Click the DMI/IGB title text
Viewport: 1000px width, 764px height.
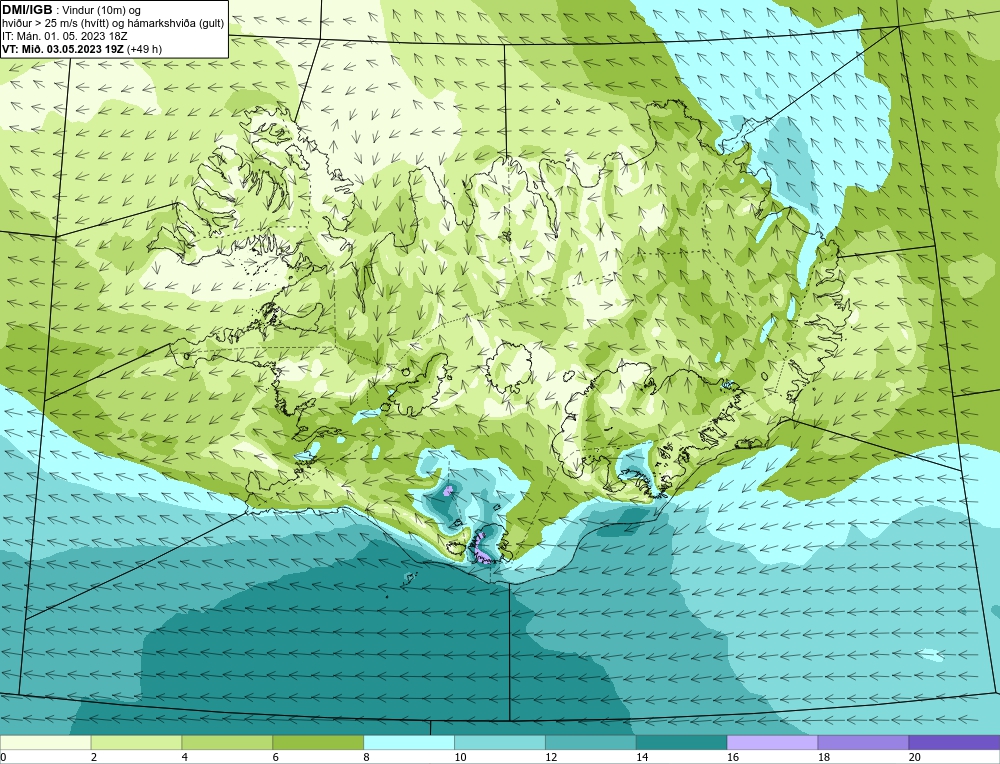pos(27,10)
